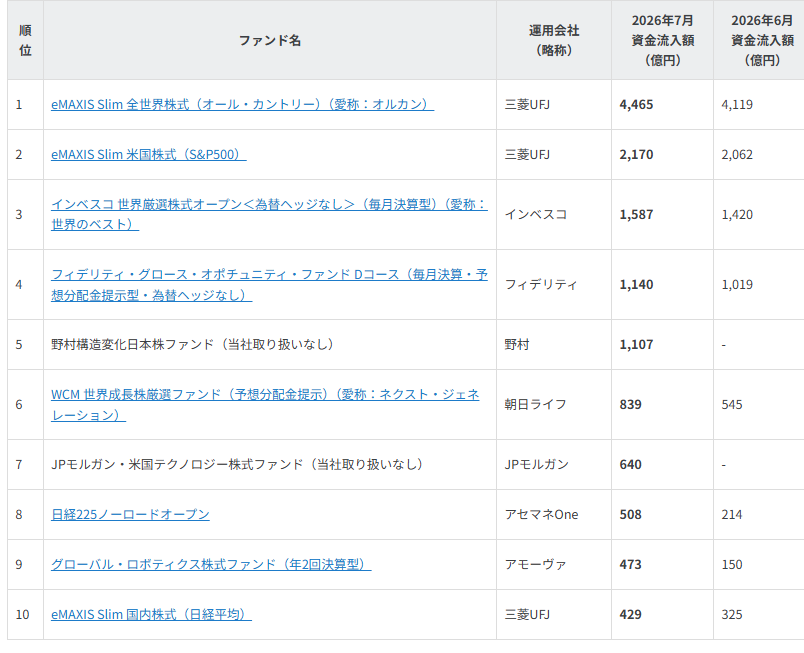The width and height of the screenshot is (804, 653).
Task: Open eMAXIS Slim 国内株式(日経平均) link
Action: (151, 615)
